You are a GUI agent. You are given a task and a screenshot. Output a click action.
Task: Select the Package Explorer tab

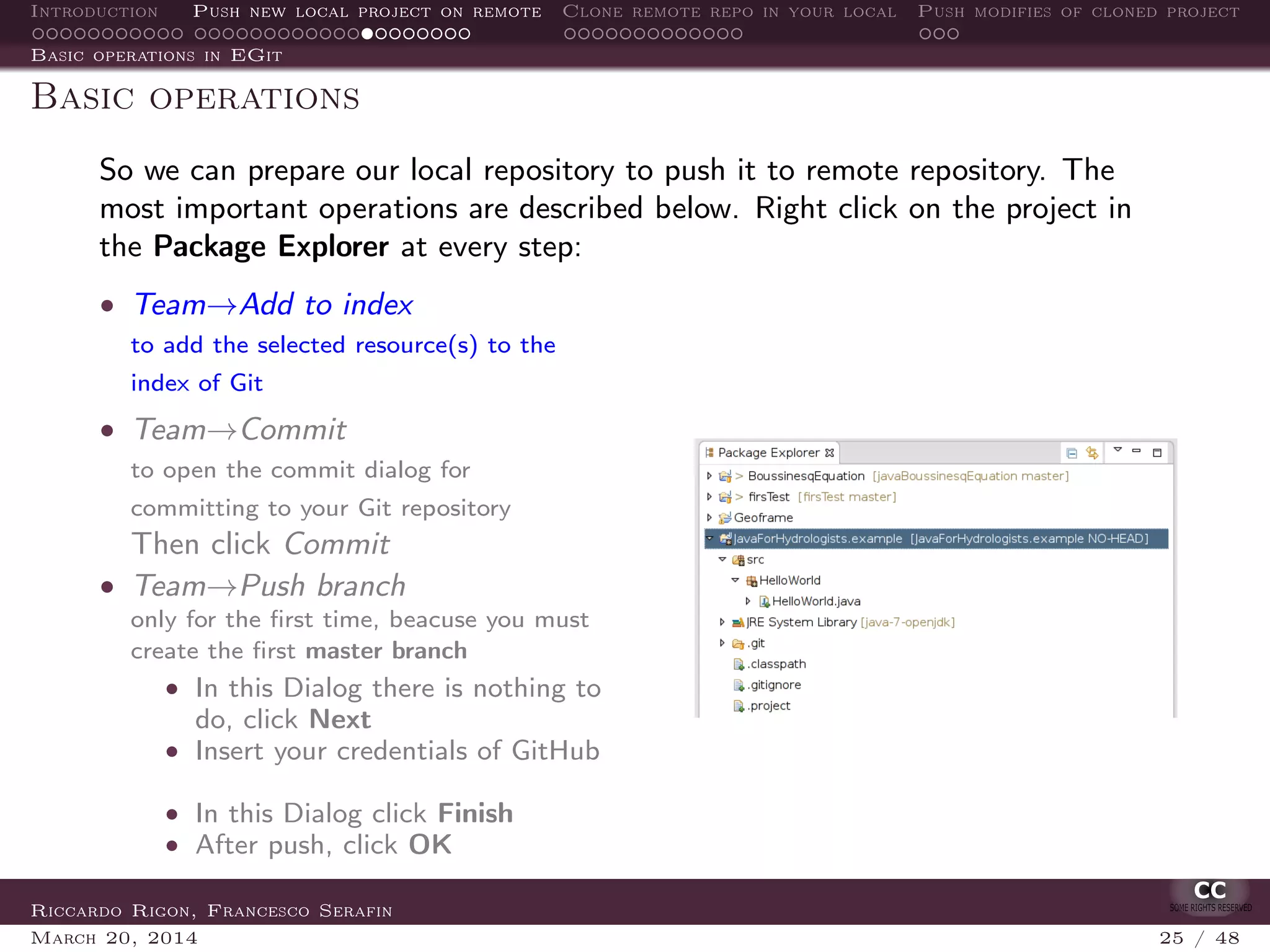pyautogui.click(x=769, y=453)
